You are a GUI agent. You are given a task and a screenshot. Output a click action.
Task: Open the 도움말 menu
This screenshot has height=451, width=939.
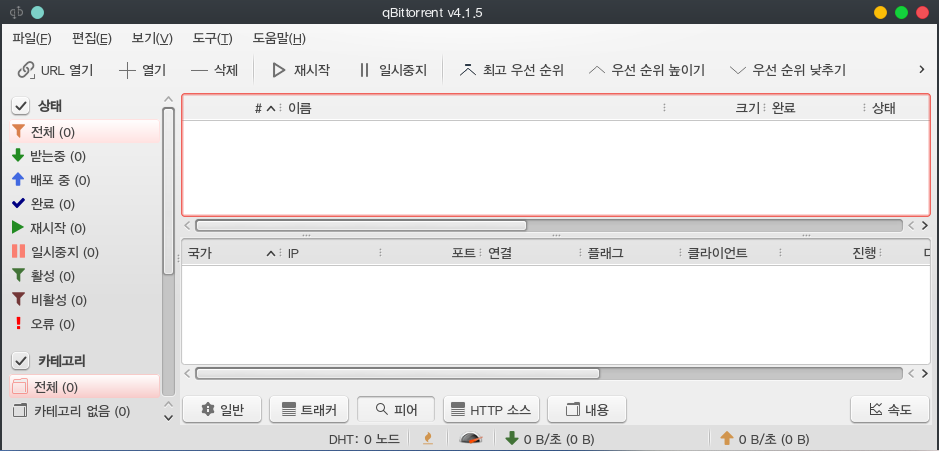[279, 39]
